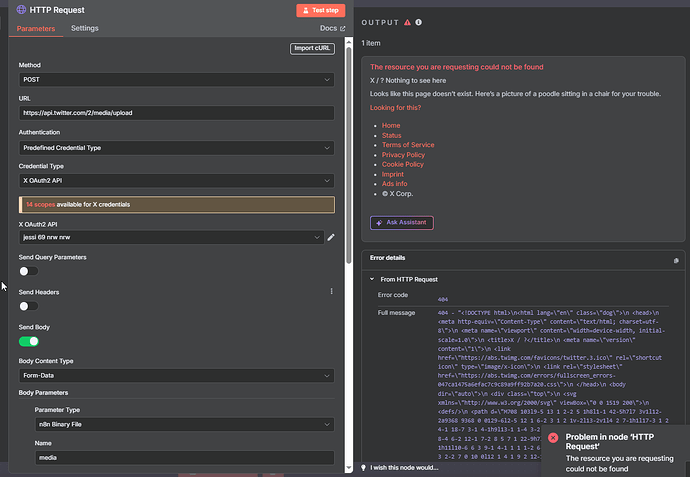Switch to the Parameters tab
The width and height of the screenshot is (690, 477).
coord(36,29)
